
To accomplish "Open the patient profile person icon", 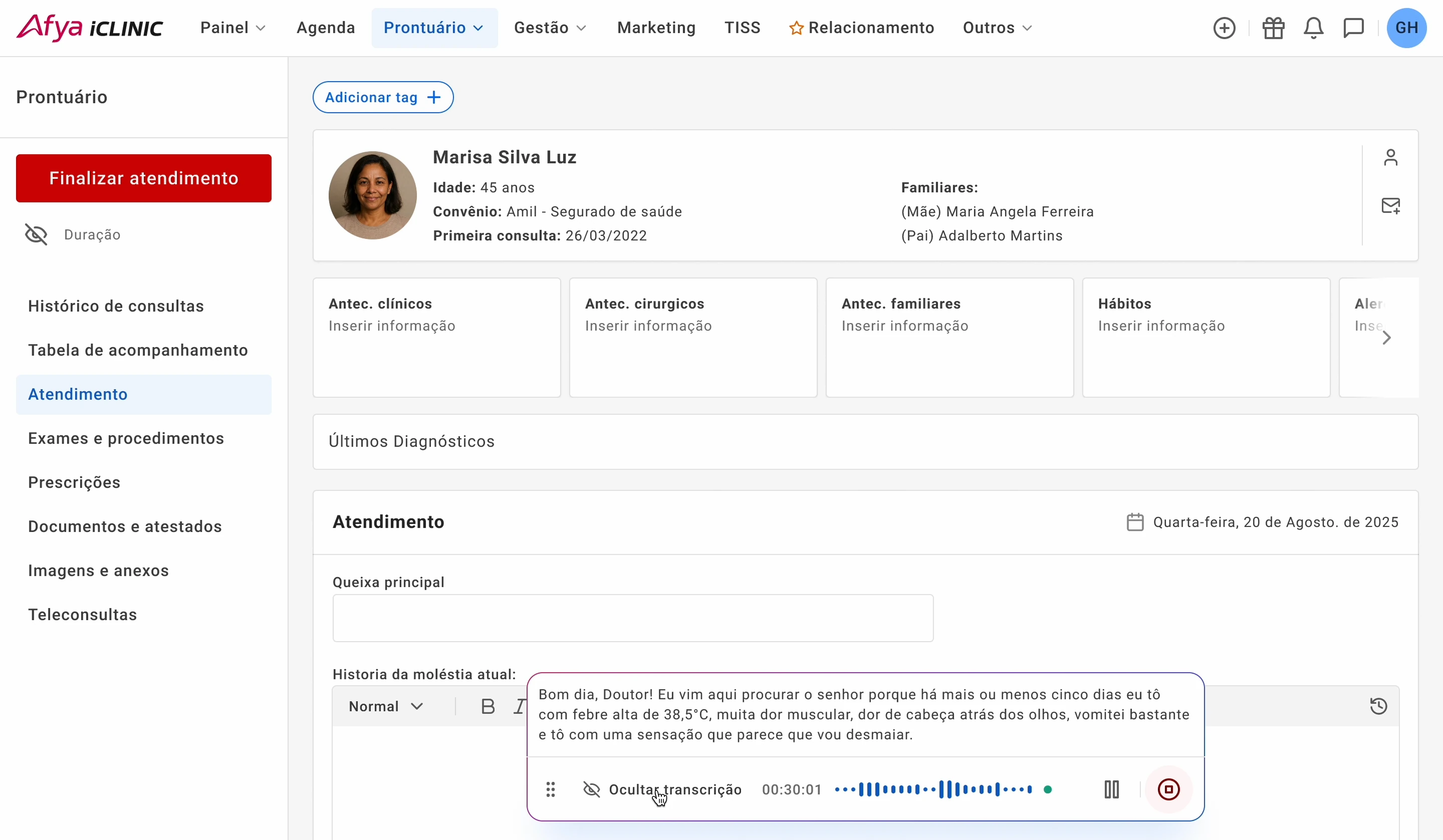I will coord(1391,157).
